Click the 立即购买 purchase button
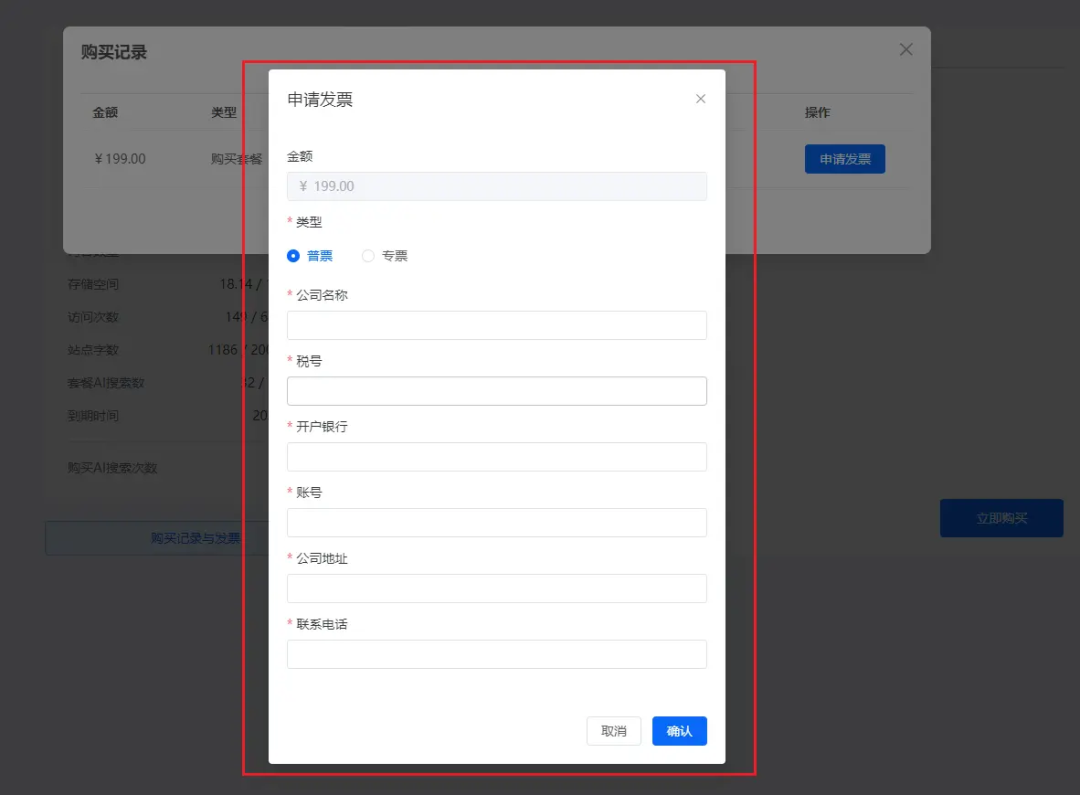 [x=1001, y=518]
